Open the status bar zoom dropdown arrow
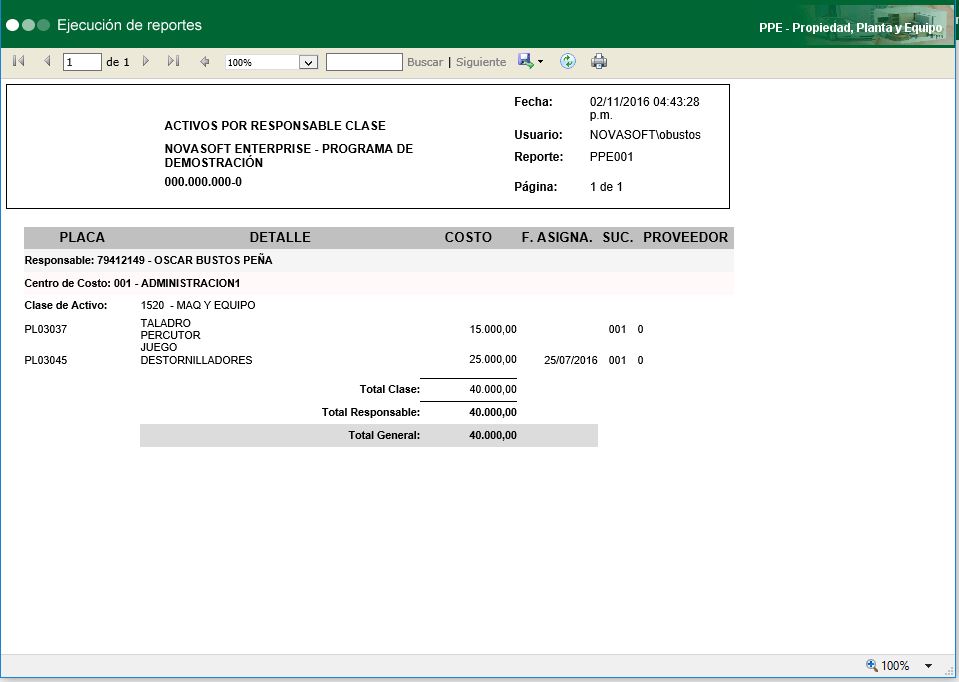The height and width of the screenshot is (682, 959). [928, 666]
